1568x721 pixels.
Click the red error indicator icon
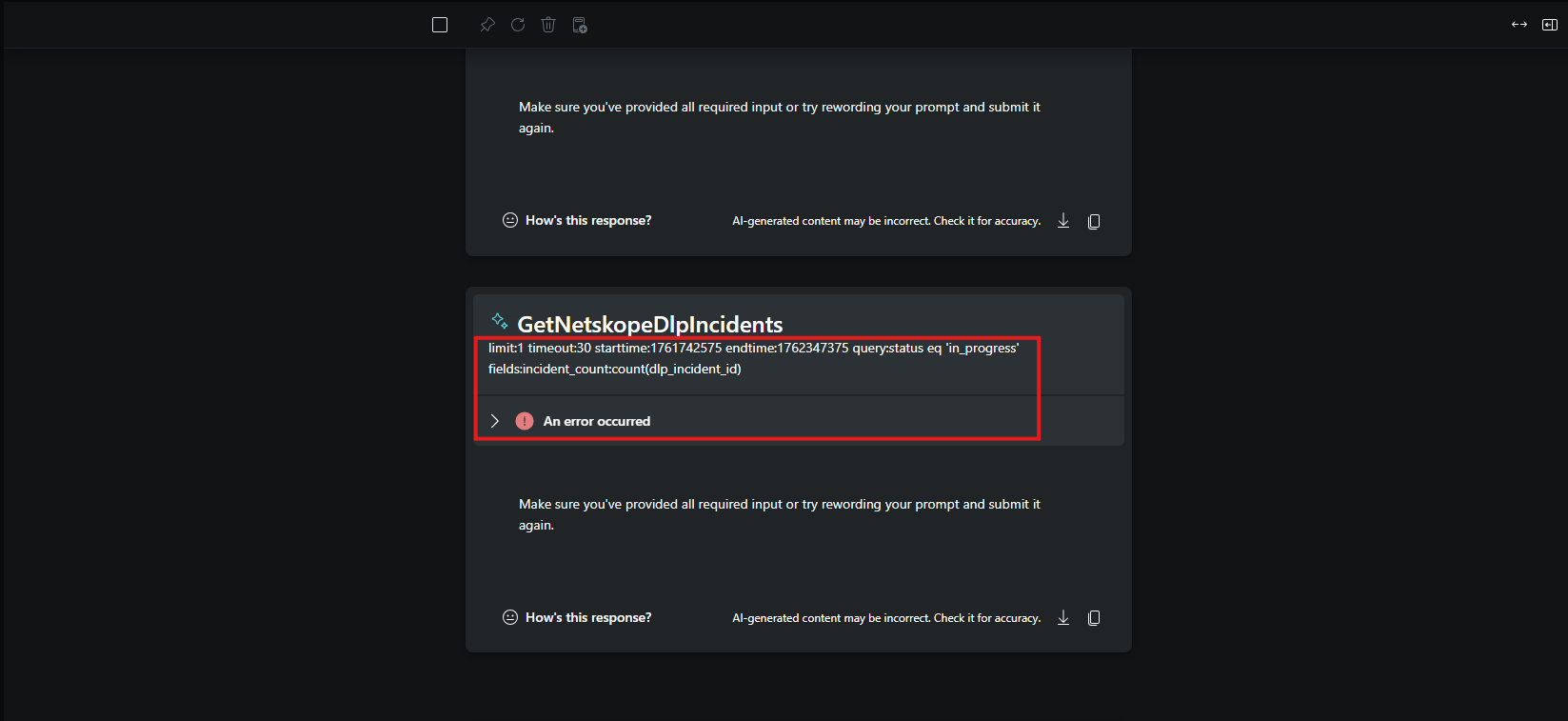coord(525,421)
